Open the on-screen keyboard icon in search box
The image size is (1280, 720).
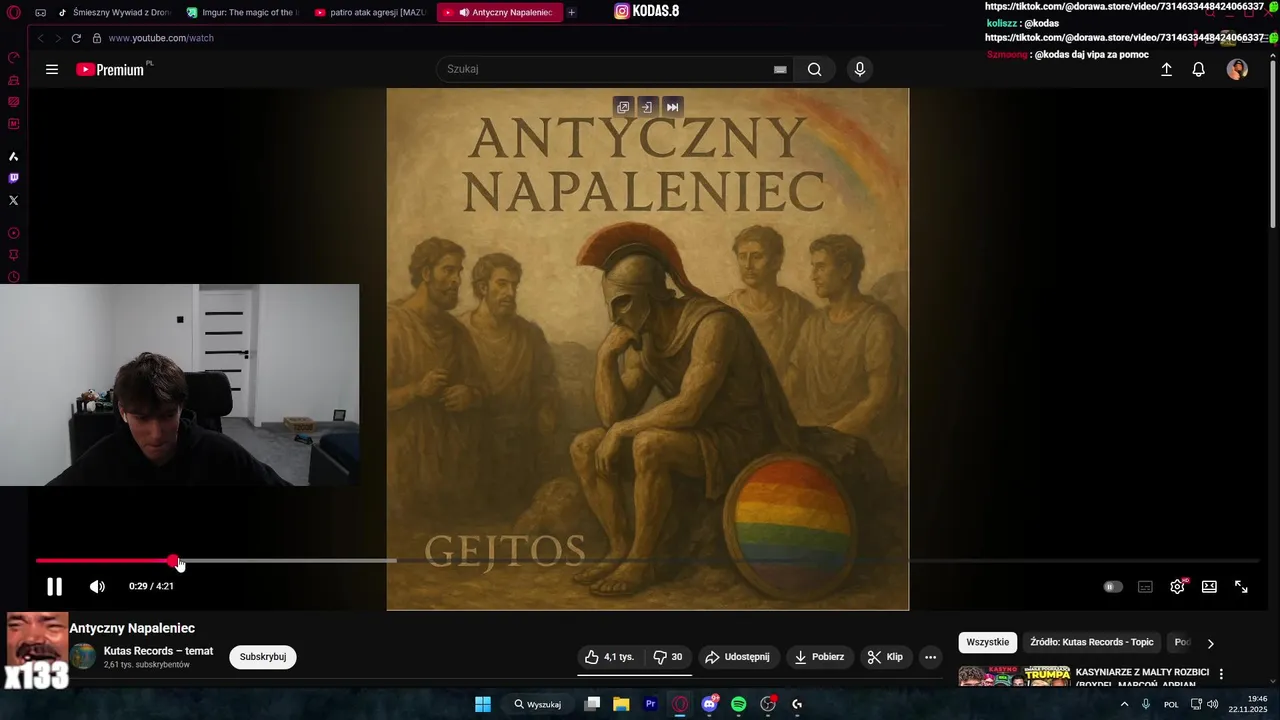780,69
